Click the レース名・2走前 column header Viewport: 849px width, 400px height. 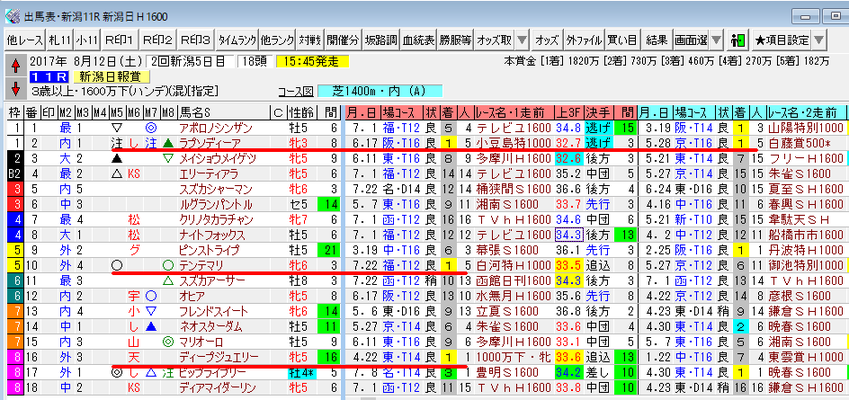coord(806,113)
